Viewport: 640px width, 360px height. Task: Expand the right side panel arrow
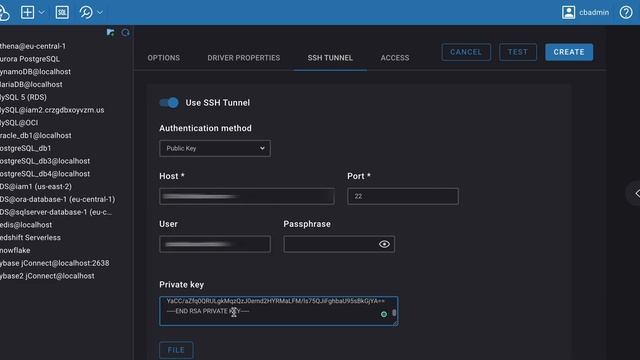636,193
